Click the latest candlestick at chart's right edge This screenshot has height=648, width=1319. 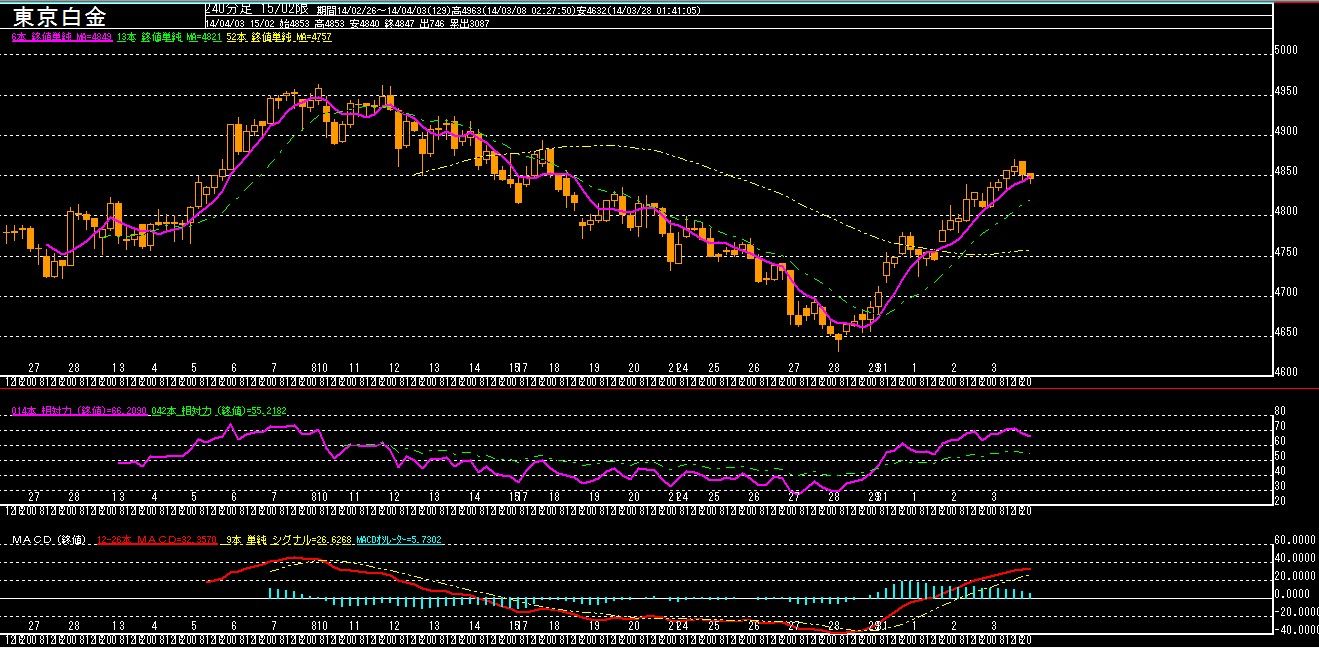(x=1030, y=177)
